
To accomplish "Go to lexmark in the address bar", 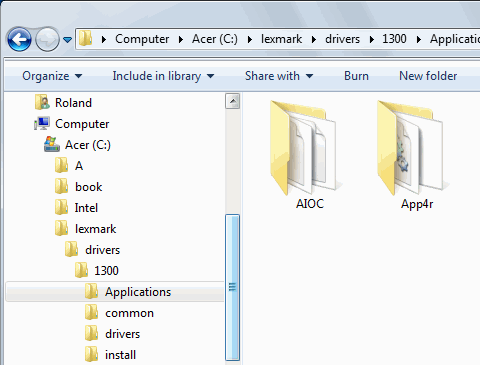I will pos(281,39).
